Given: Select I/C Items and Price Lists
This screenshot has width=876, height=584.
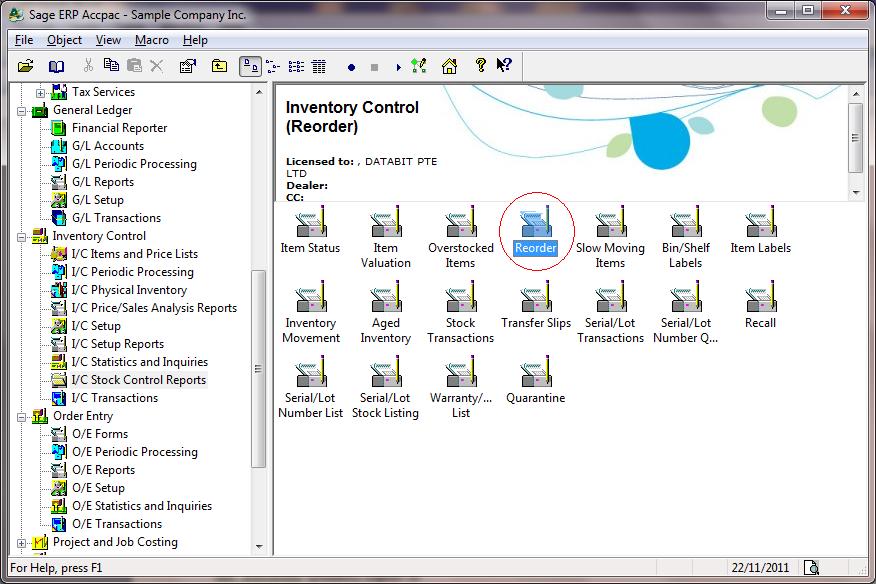Looking at the screenshot, I should point(135,254).
